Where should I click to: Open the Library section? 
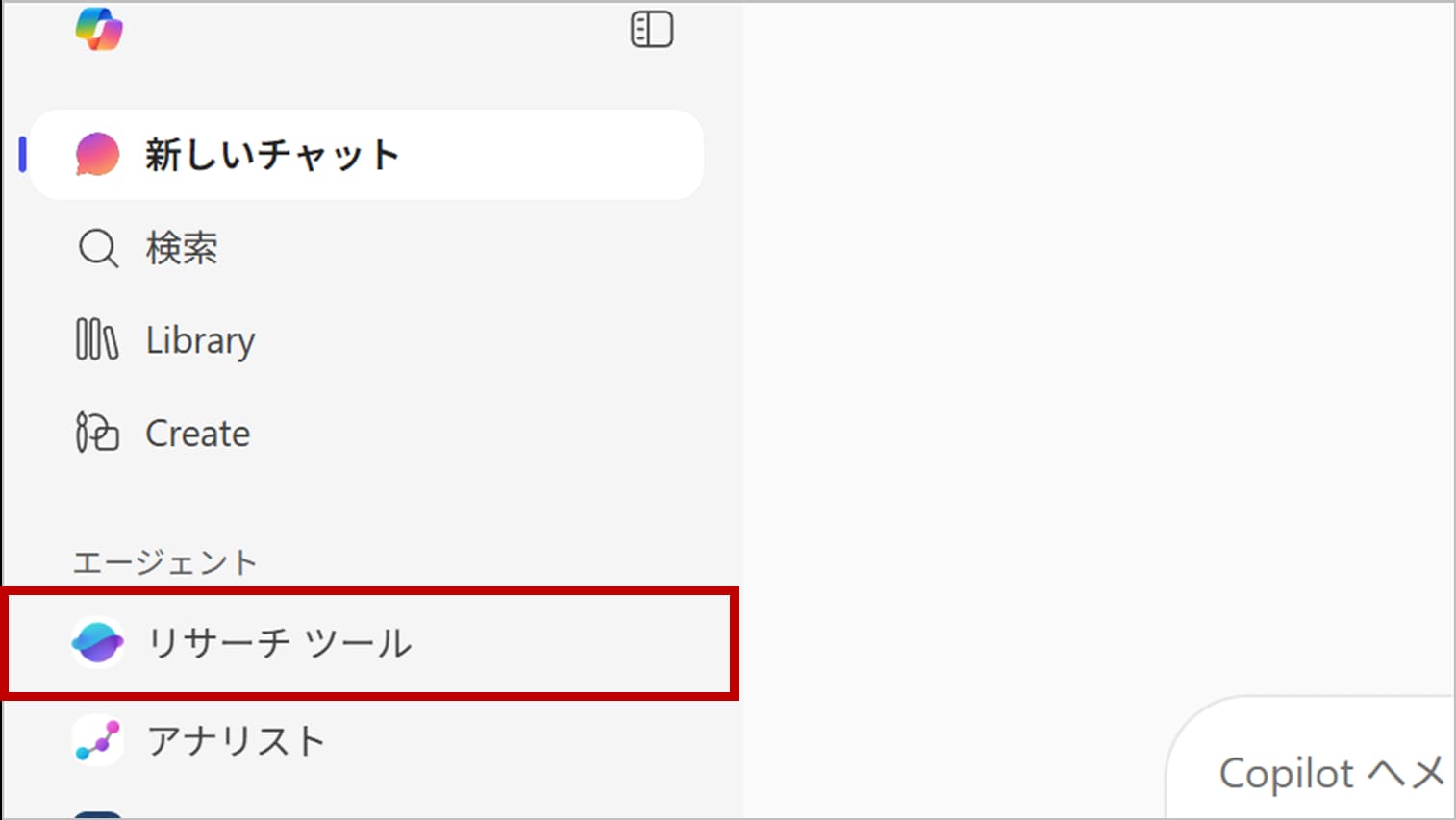coord(200,340)
